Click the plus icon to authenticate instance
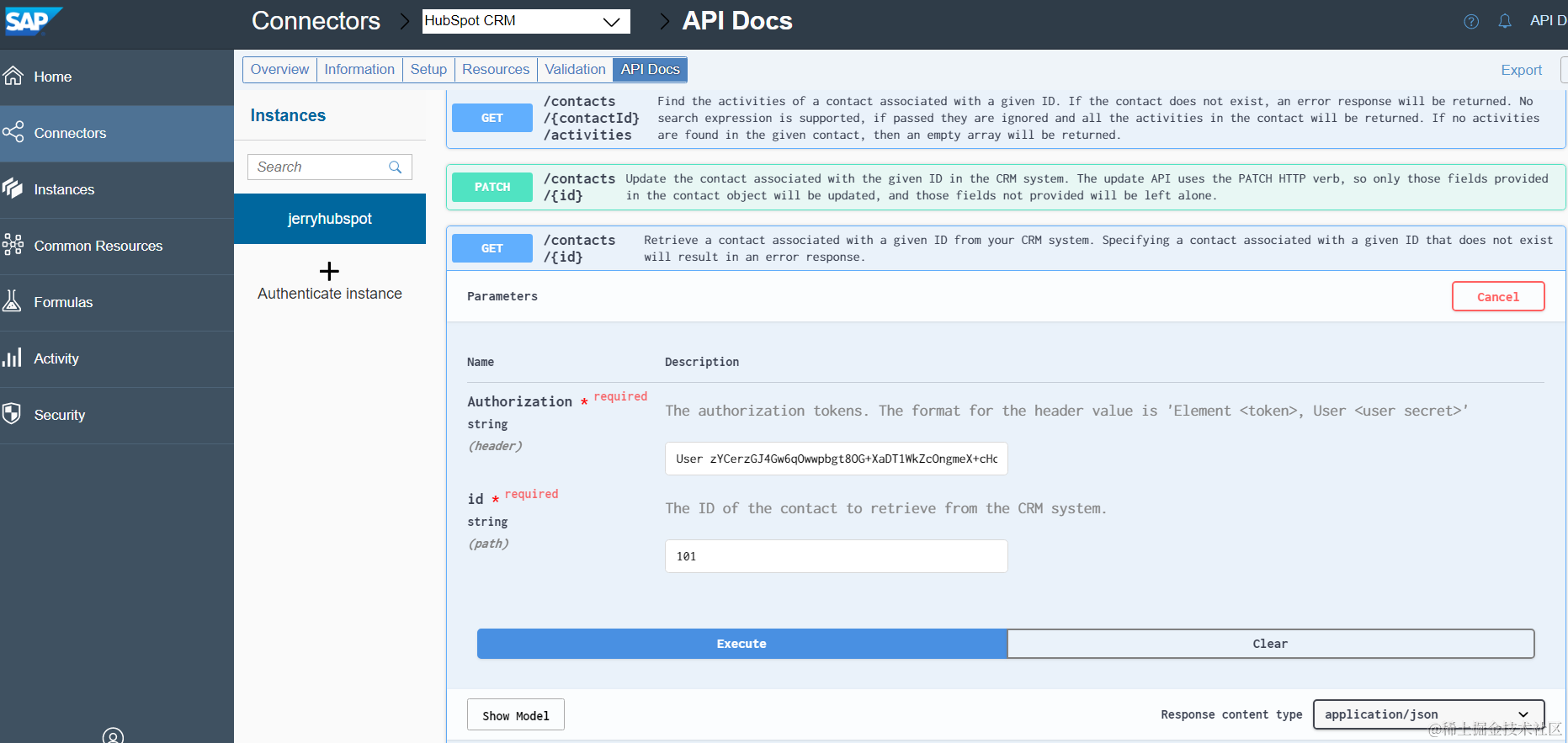 tap(329, 271)
